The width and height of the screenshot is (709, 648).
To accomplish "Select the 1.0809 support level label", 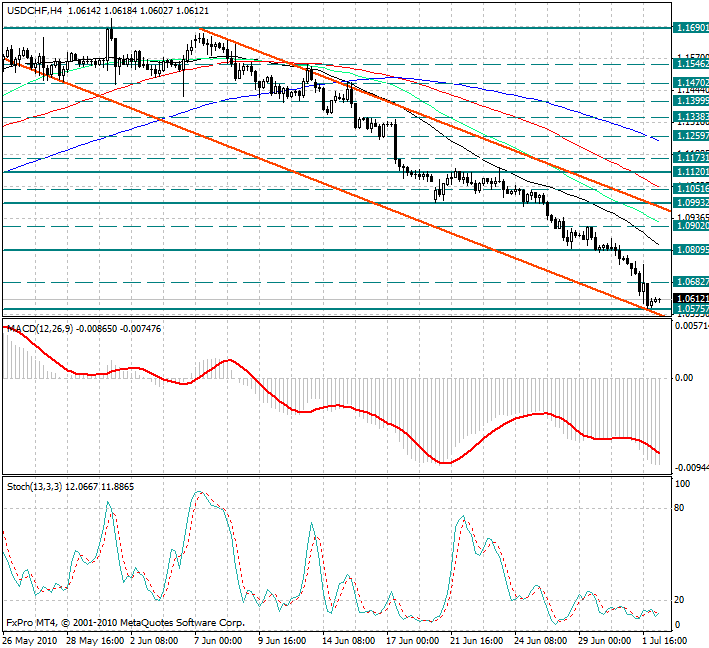I will coord(691,249).
